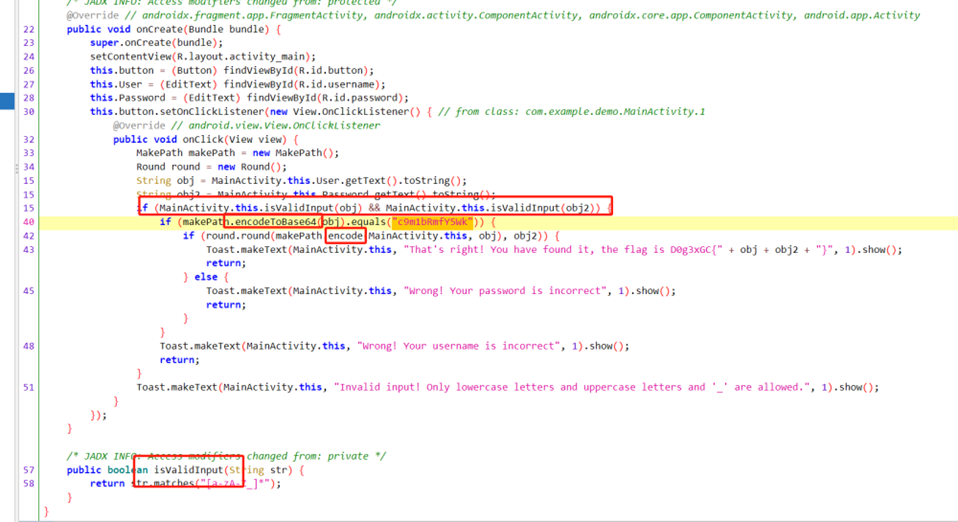The image size is (958, 522).
Task: Click line number 24 in the gutter
Action: pos(29,57)
